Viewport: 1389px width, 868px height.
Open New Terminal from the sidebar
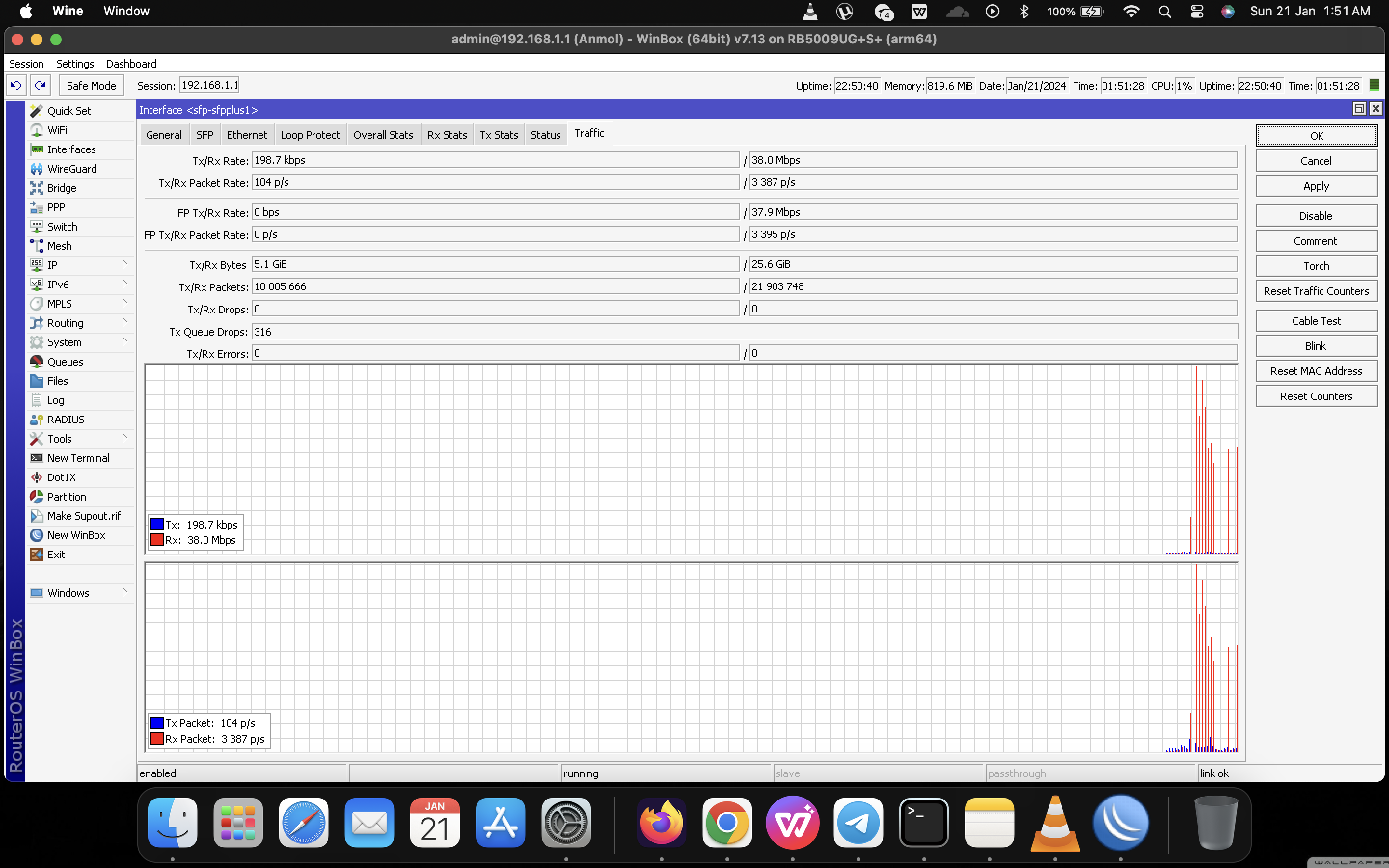78,458
